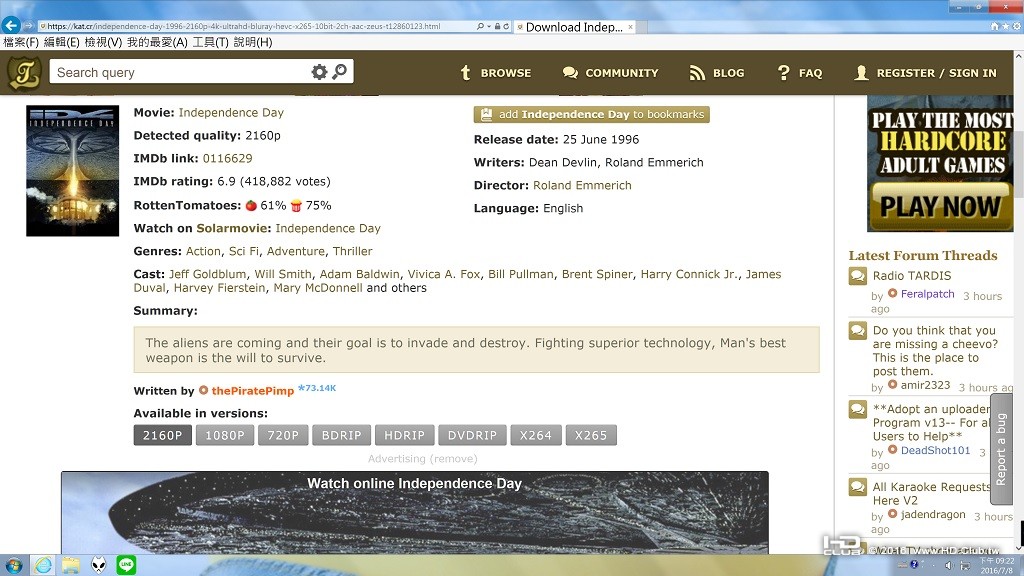1024x576 pixels.
Task: Open cast member Will Smith link
Action: (x=283, y=274)
